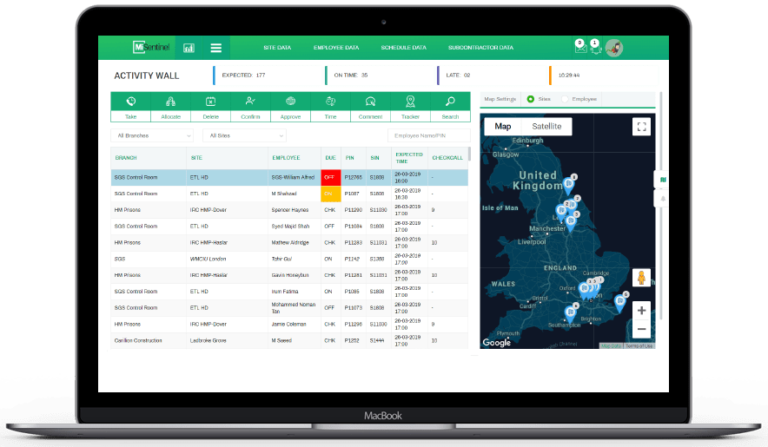Zoom out on the map
768x447 pixels.
click(x=641, y=329)
